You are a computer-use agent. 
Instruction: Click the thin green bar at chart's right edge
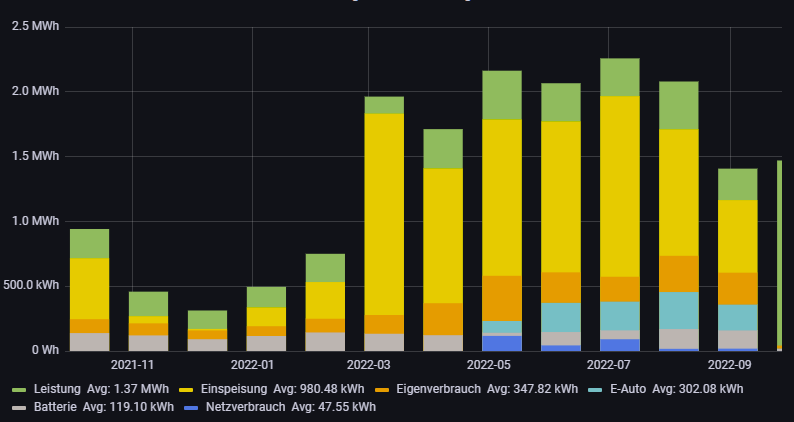[779, 250]
